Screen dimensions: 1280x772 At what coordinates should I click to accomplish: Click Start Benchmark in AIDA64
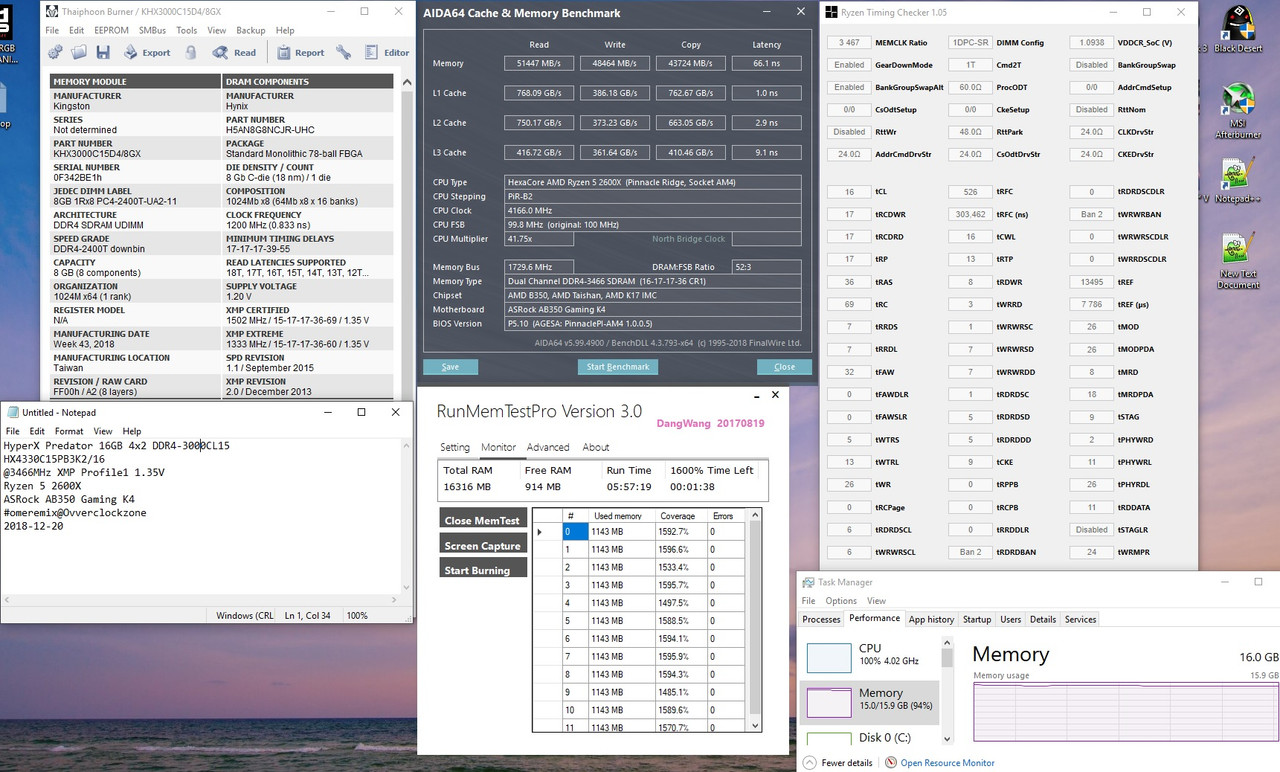point(618,367)
